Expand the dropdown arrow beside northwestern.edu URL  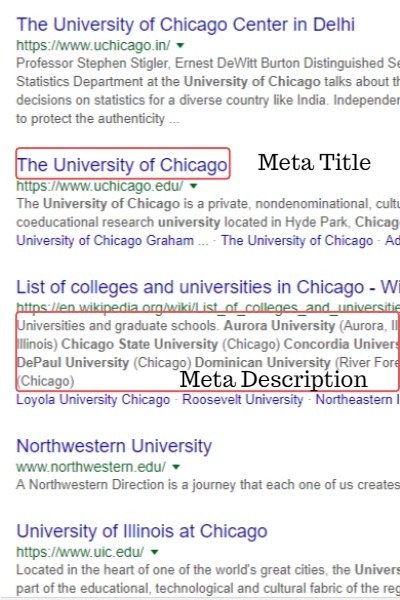click(x=176, y=467)
